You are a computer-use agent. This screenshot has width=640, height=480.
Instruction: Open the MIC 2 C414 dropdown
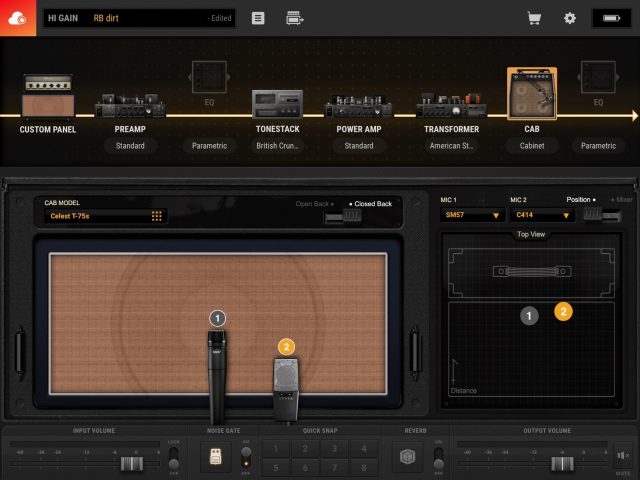point(541,215)
